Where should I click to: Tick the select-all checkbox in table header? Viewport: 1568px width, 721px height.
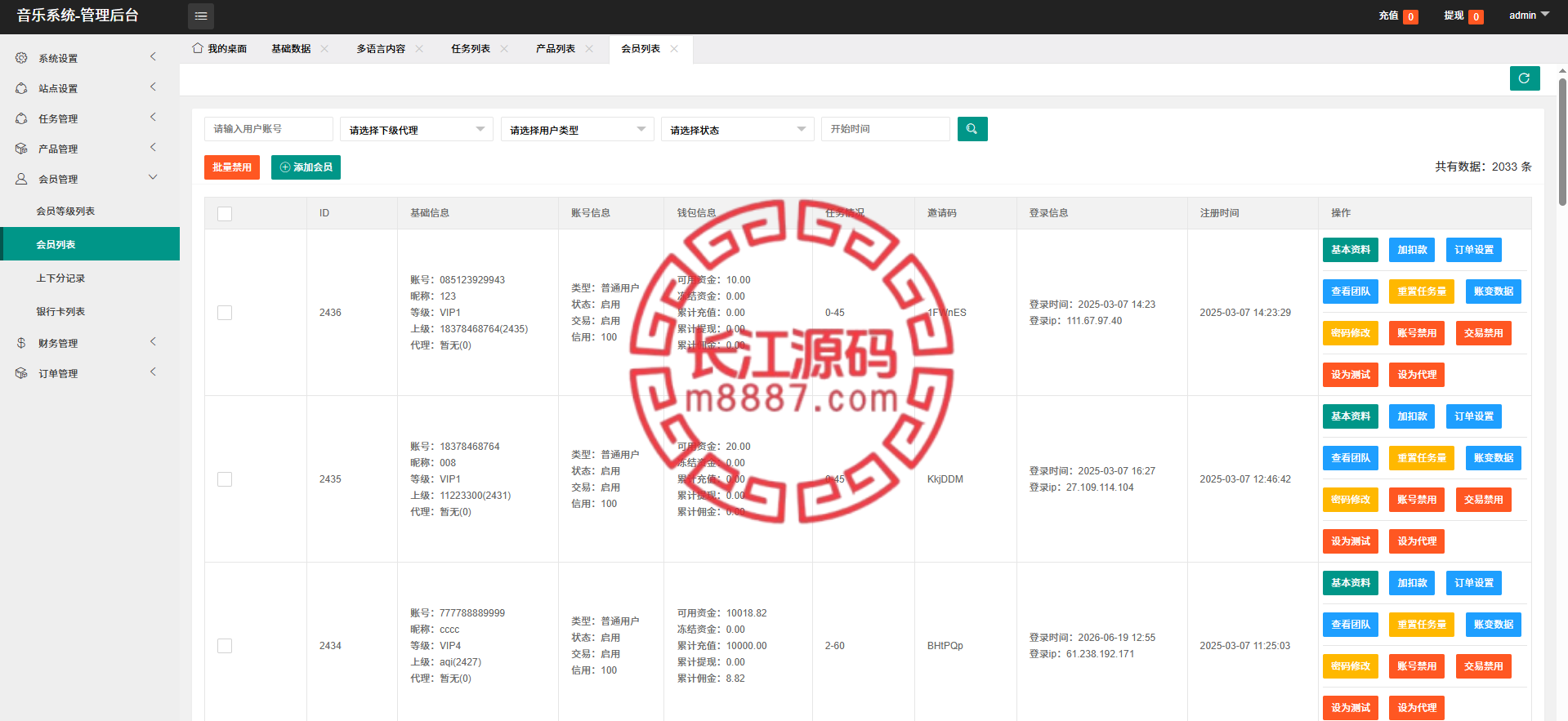pyautogui.click(x=225, y=214)
